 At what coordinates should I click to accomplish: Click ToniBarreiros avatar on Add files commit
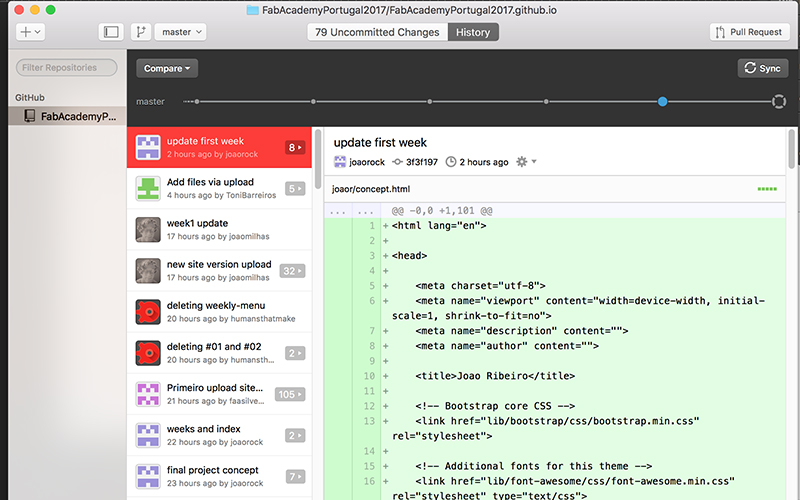tap(148, 188)
